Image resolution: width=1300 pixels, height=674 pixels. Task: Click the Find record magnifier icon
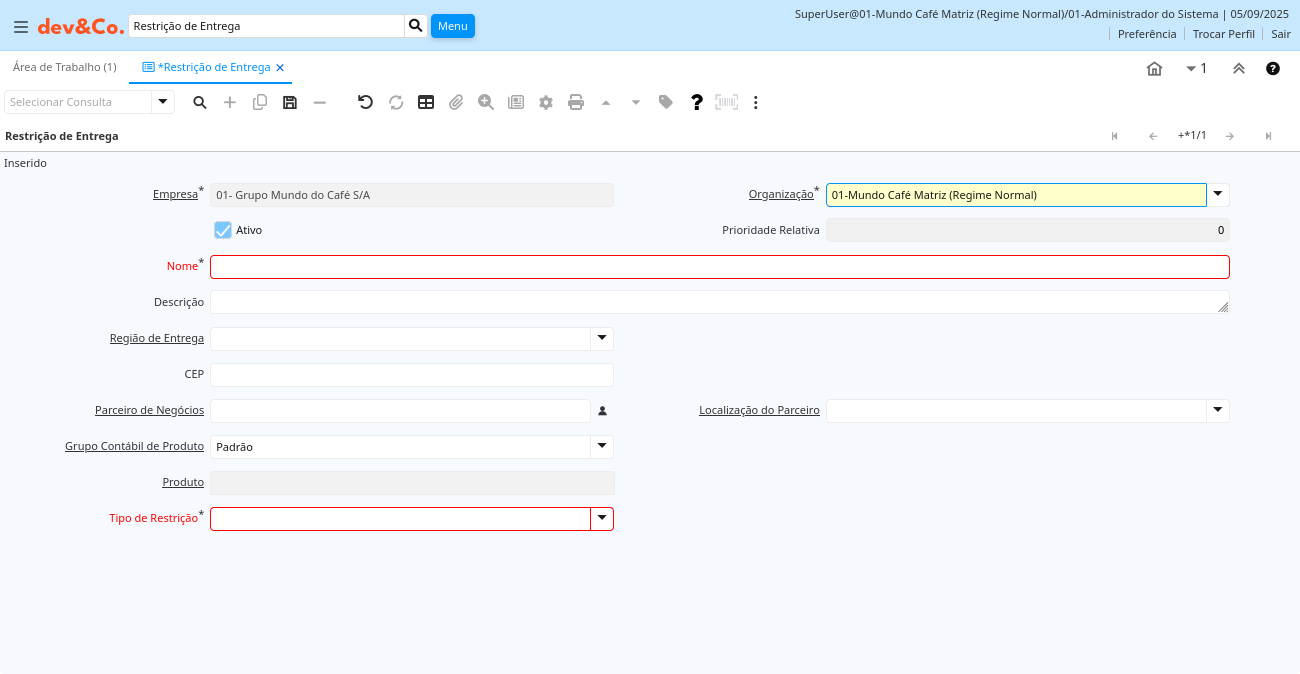tap(200, 102)
